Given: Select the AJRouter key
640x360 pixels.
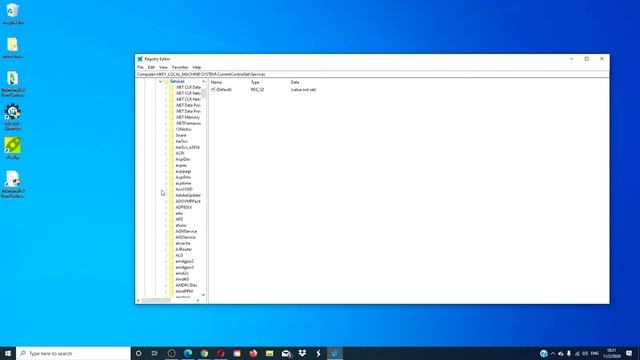Looking at the screenshot, I should coord(184,249).
